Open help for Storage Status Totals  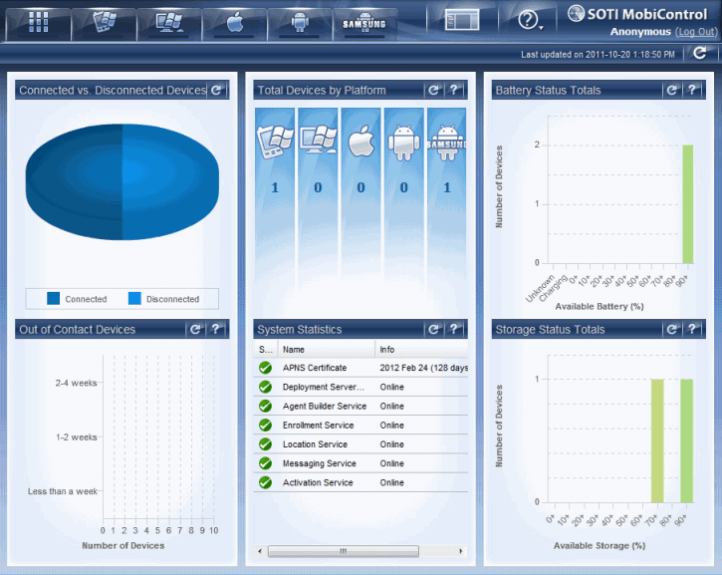693,330
